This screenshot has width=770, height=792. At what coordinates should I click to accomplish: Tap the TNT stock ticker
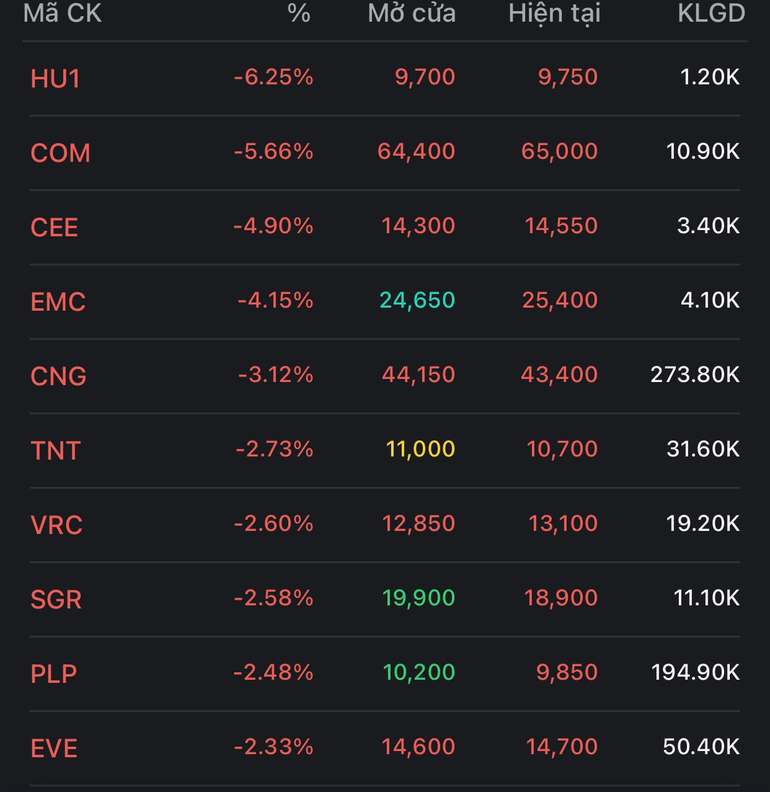(x=56, y=451)
